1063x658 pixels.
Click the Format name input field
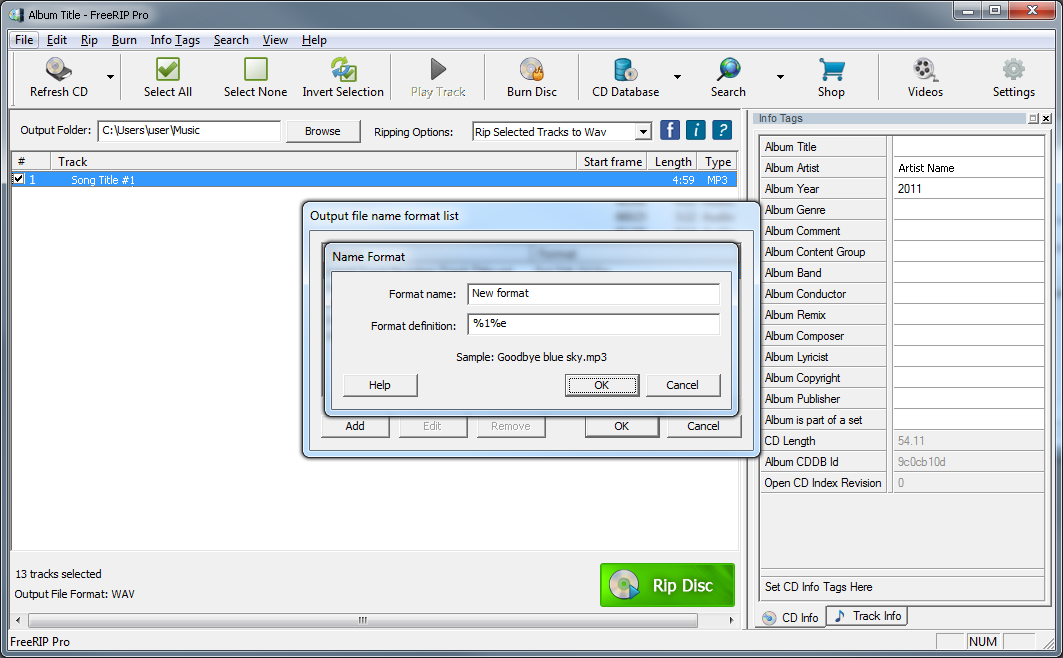point(593,294)
